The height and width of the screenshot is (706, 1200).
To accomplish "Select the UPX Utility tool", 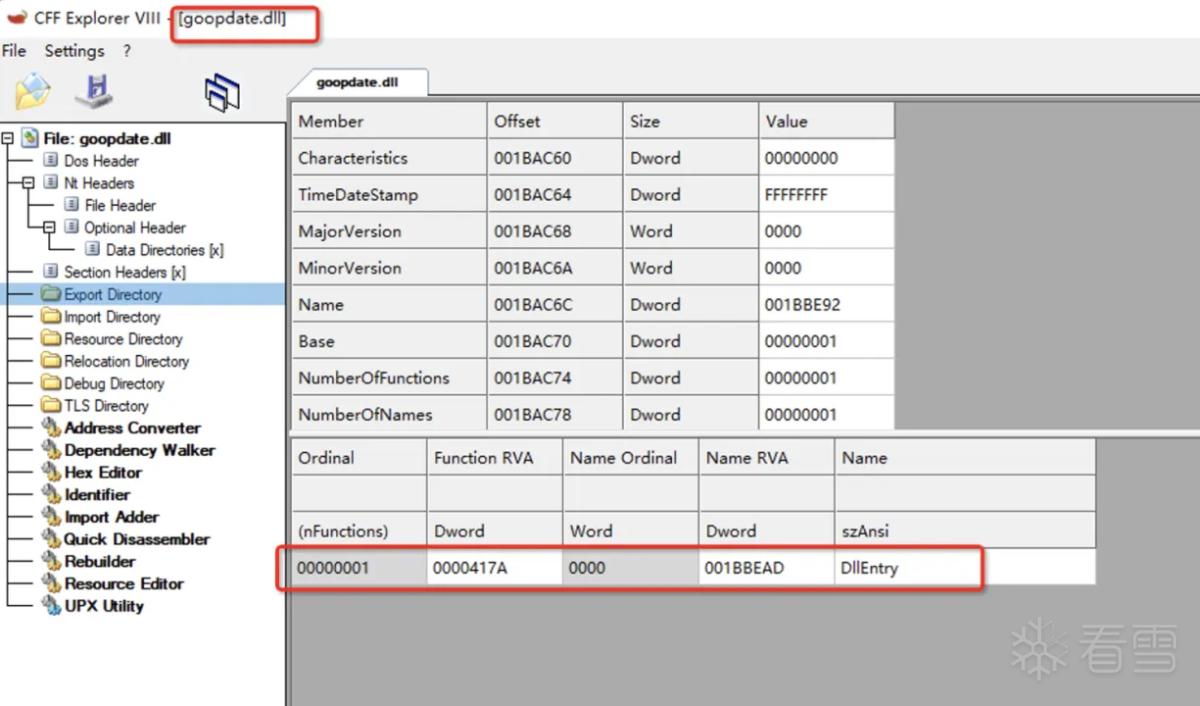I will (x=104, y=606).
